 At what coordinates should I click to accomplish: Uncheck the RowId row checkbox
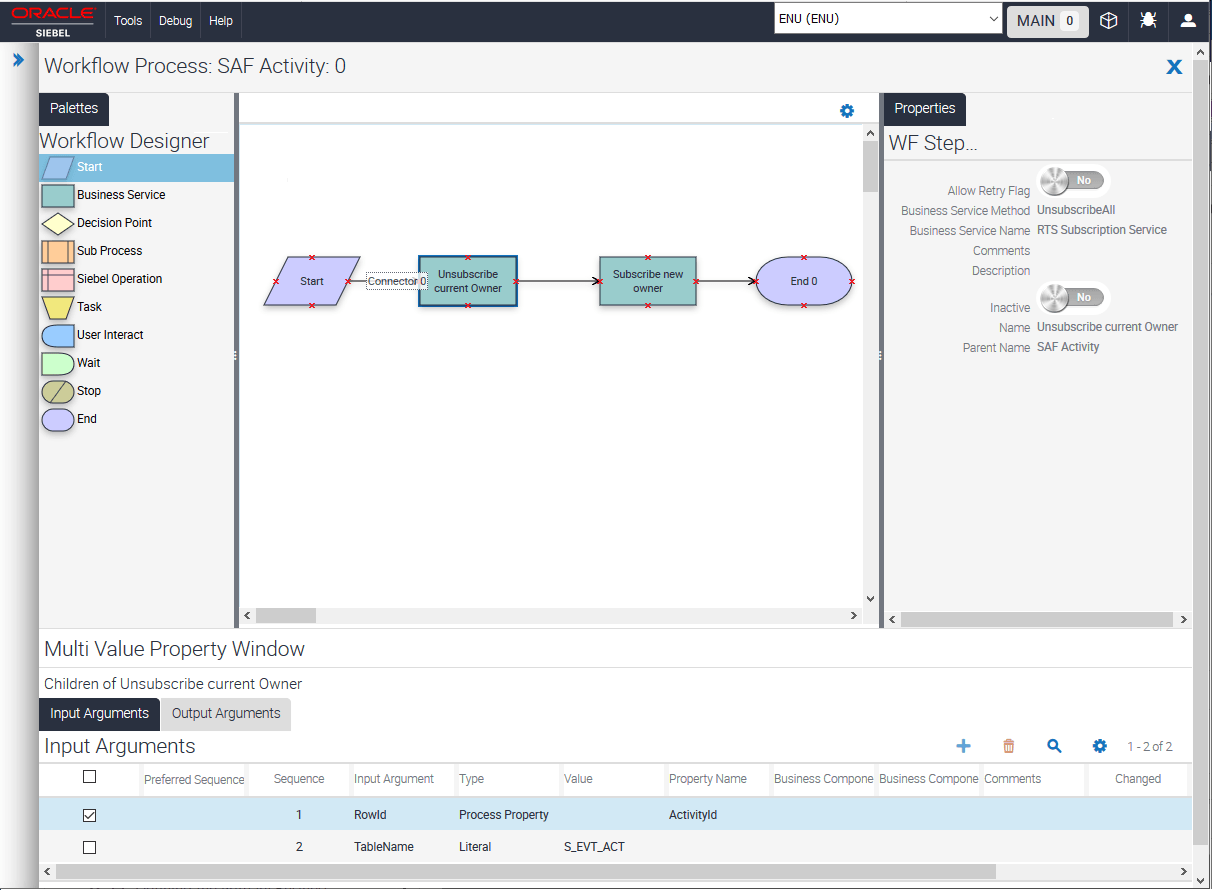(89, 814)
